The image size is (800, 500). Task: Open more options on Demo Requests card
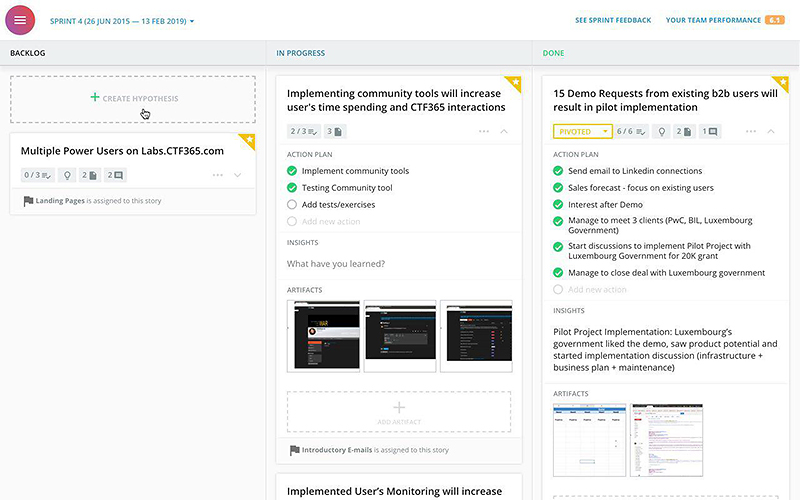tap(751, 132)
